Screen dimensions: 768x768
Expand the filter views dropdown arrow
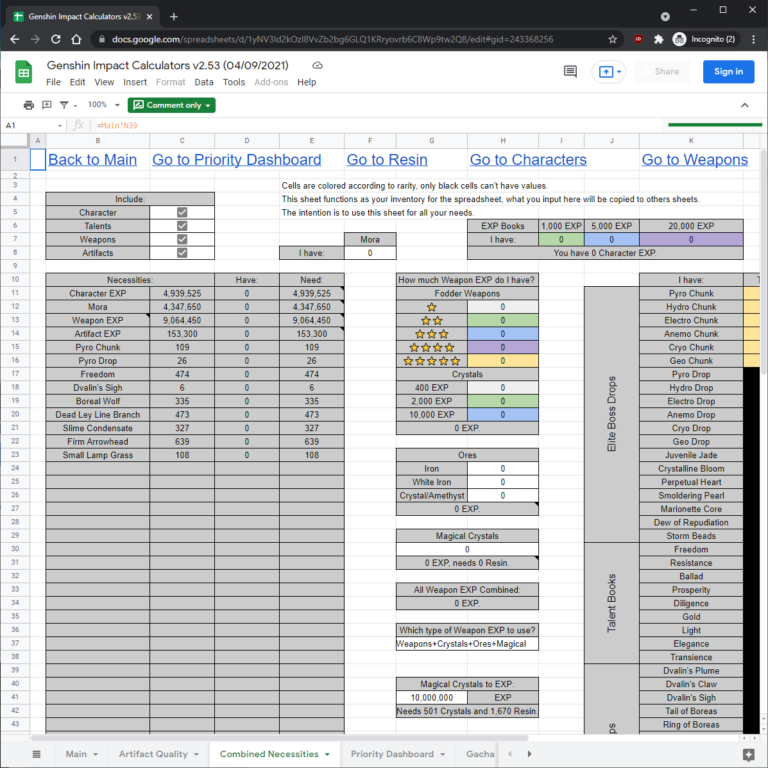point(75,106)
